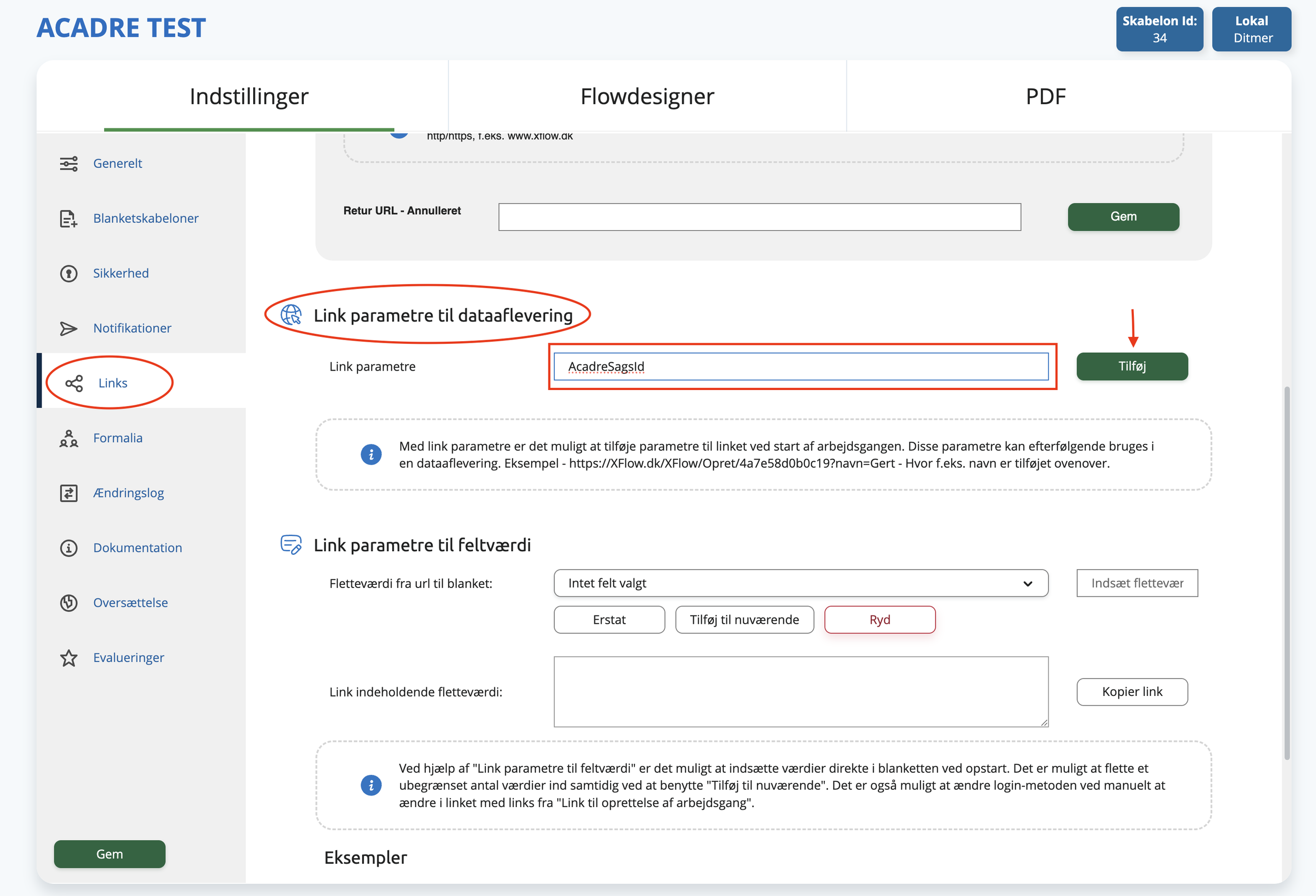Click the Oversættelse globe icon
Image resolution: width=1316 pixels, height=896 pixels.
pyautogui.click(x=68, y=603)
